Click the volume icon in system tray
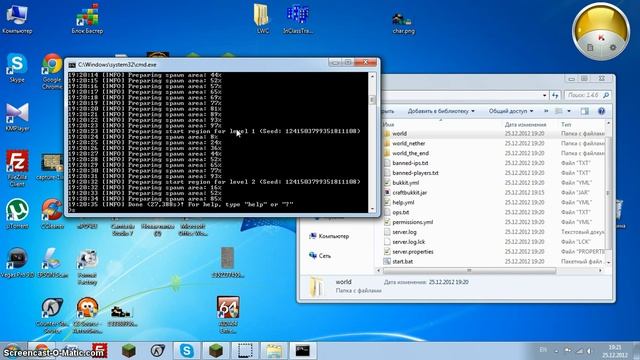This screenshot has width=640, height=360. [589, 351]
